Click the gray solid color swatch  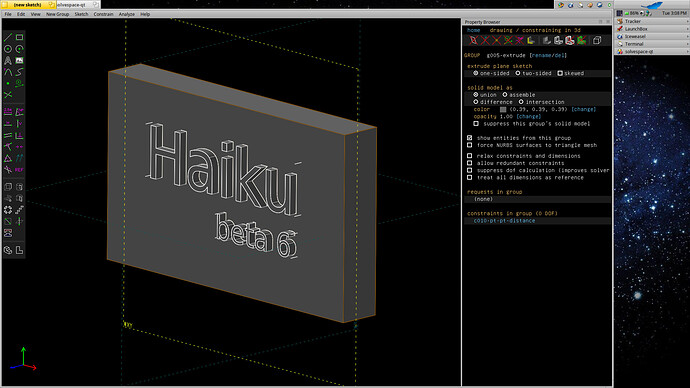pos(503,109)
